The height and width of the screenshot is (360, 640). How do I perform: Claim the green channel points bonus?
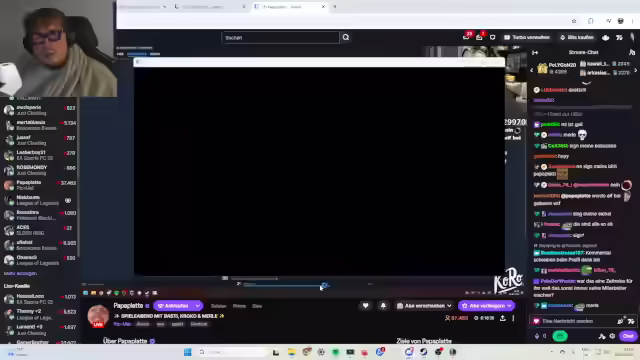click(x=560, y=336)
